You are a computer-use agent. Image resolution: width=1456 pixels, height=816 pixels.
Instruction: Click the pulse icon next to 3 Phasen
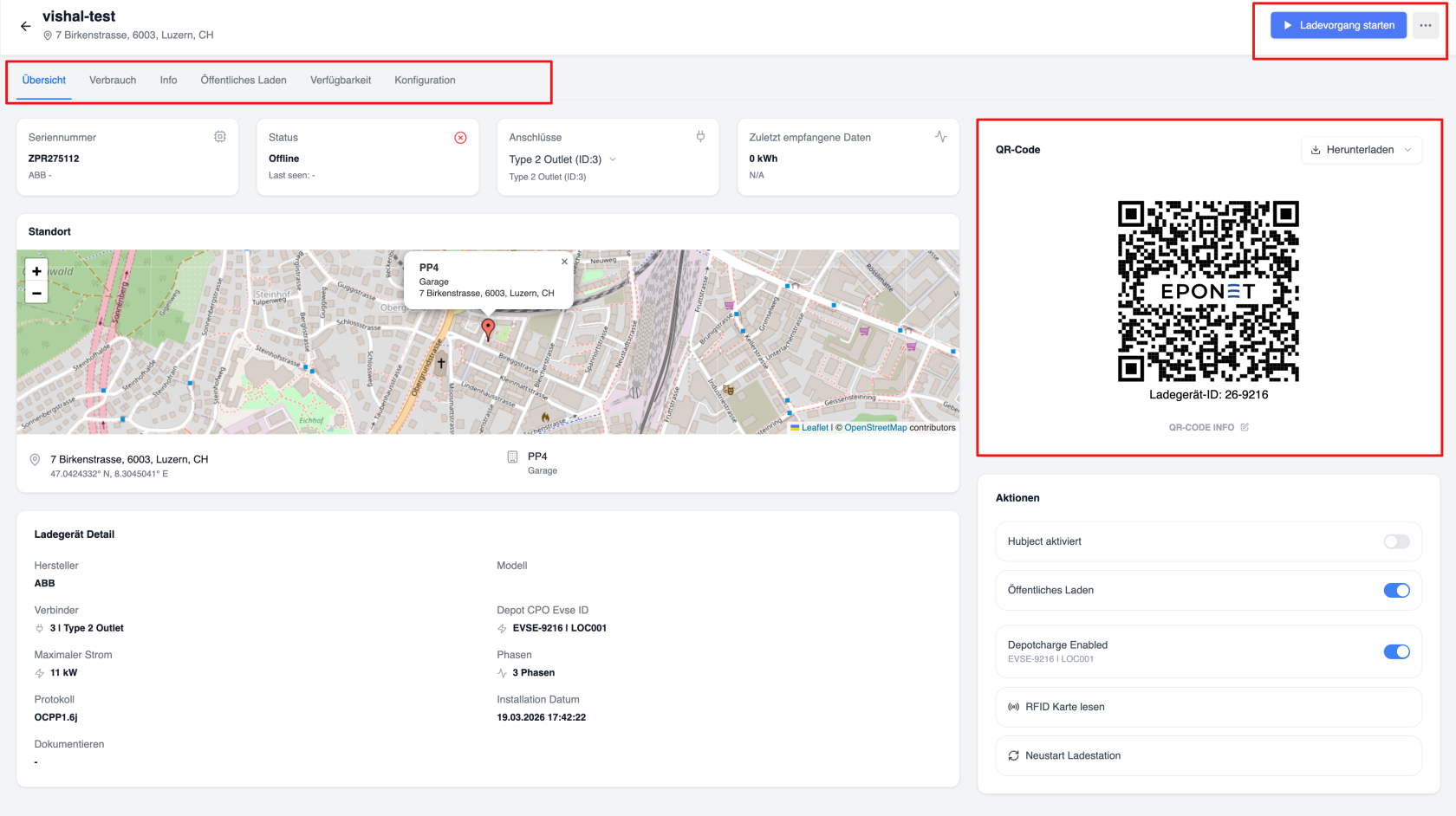pyautogui.click(x=502, y=673)
